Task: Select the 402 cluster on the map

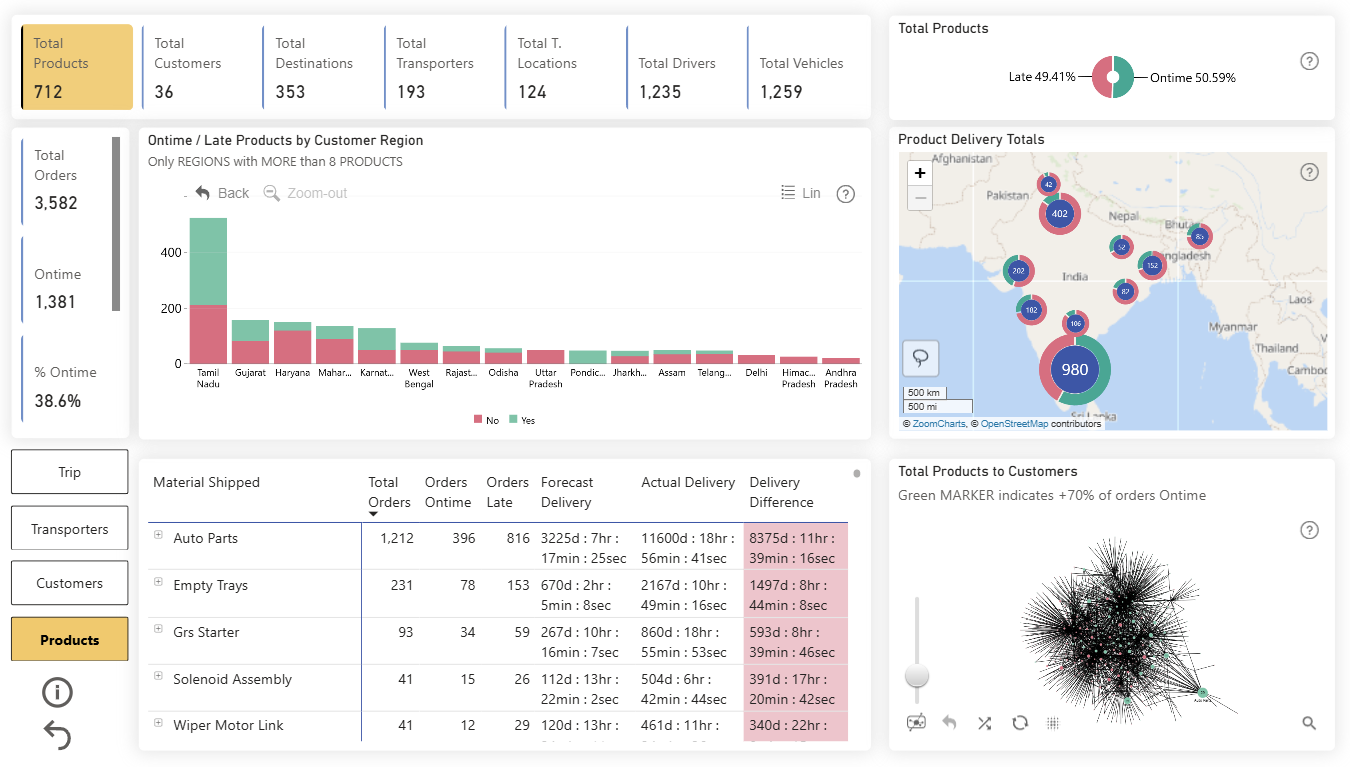Action: [1060, 213]
